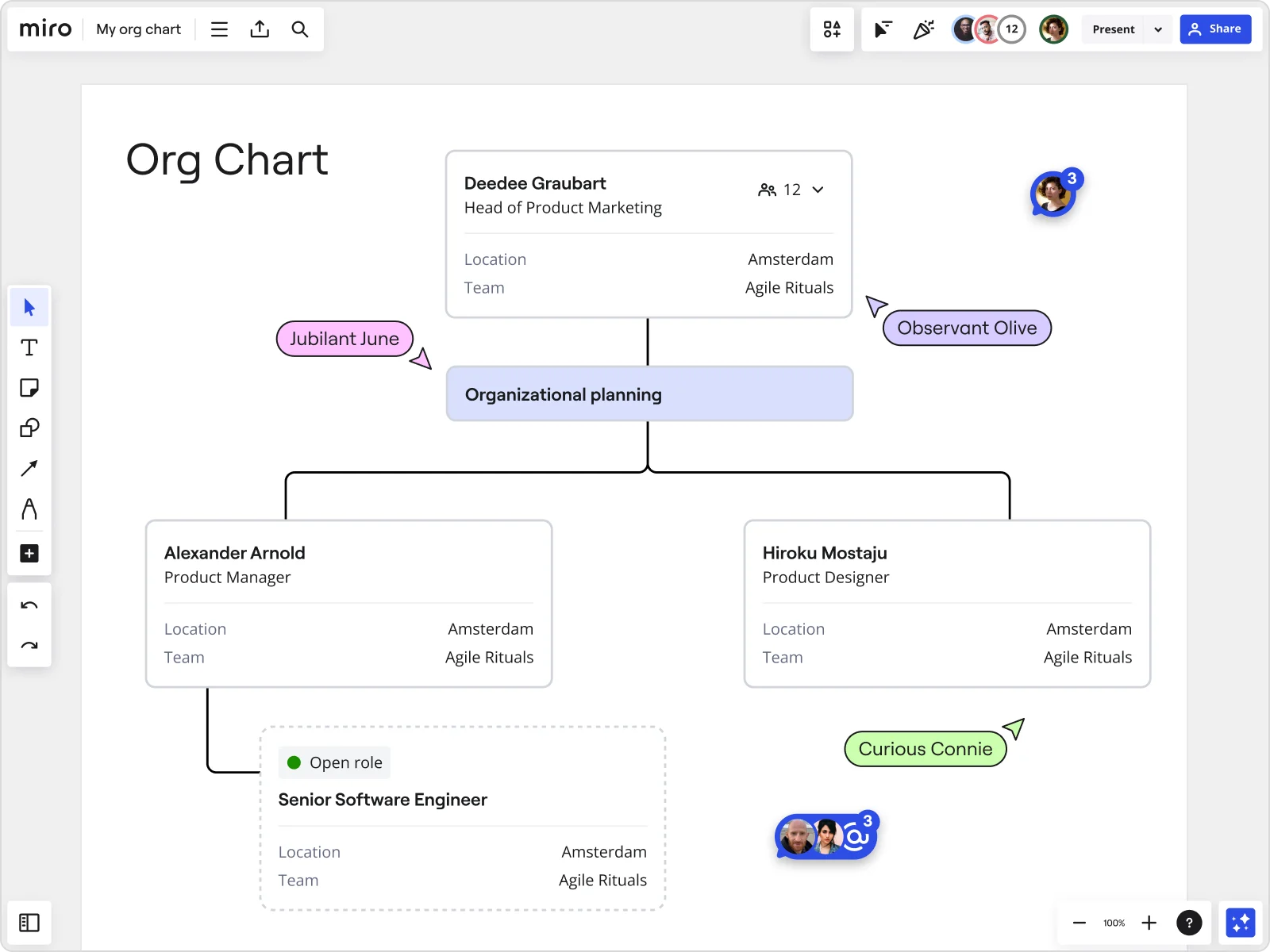Open board search
Viewport: 1270px width, 952px height.
[x=300, y=29]
